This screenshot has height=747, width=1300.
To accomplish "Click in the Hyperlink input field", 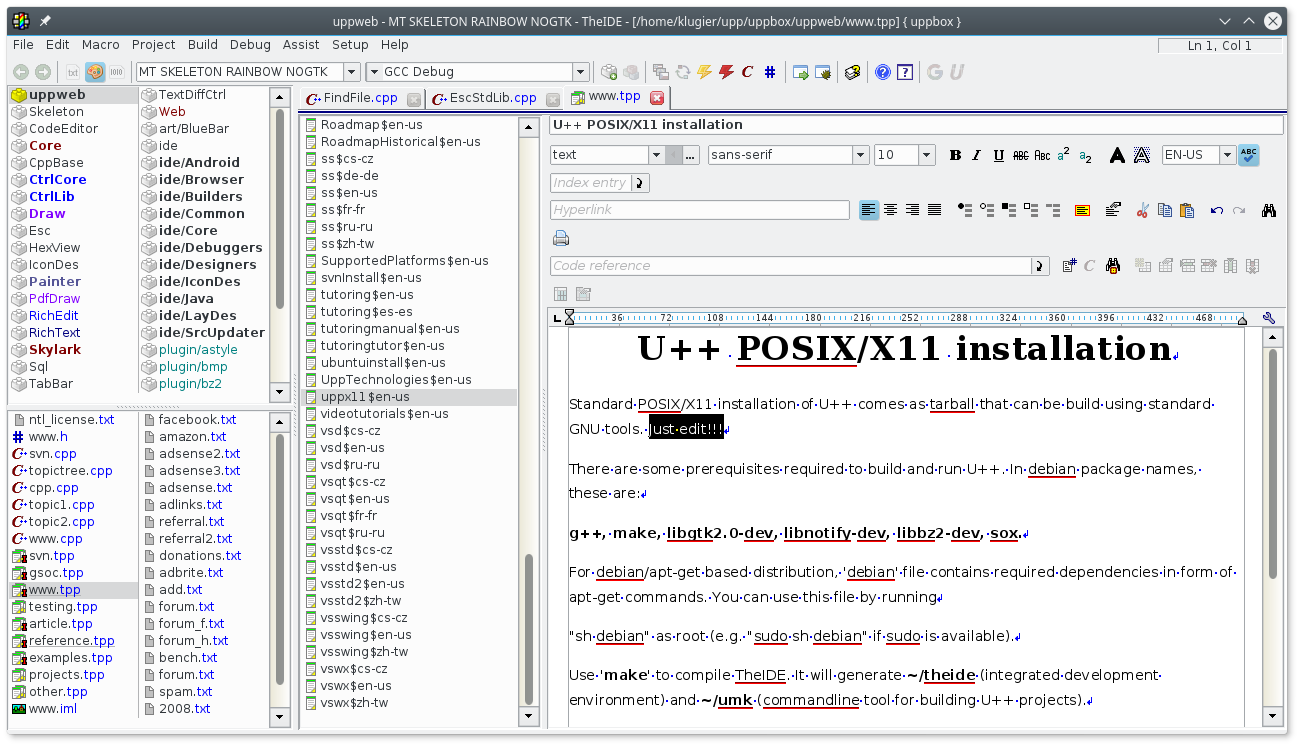I will (699, 210).
